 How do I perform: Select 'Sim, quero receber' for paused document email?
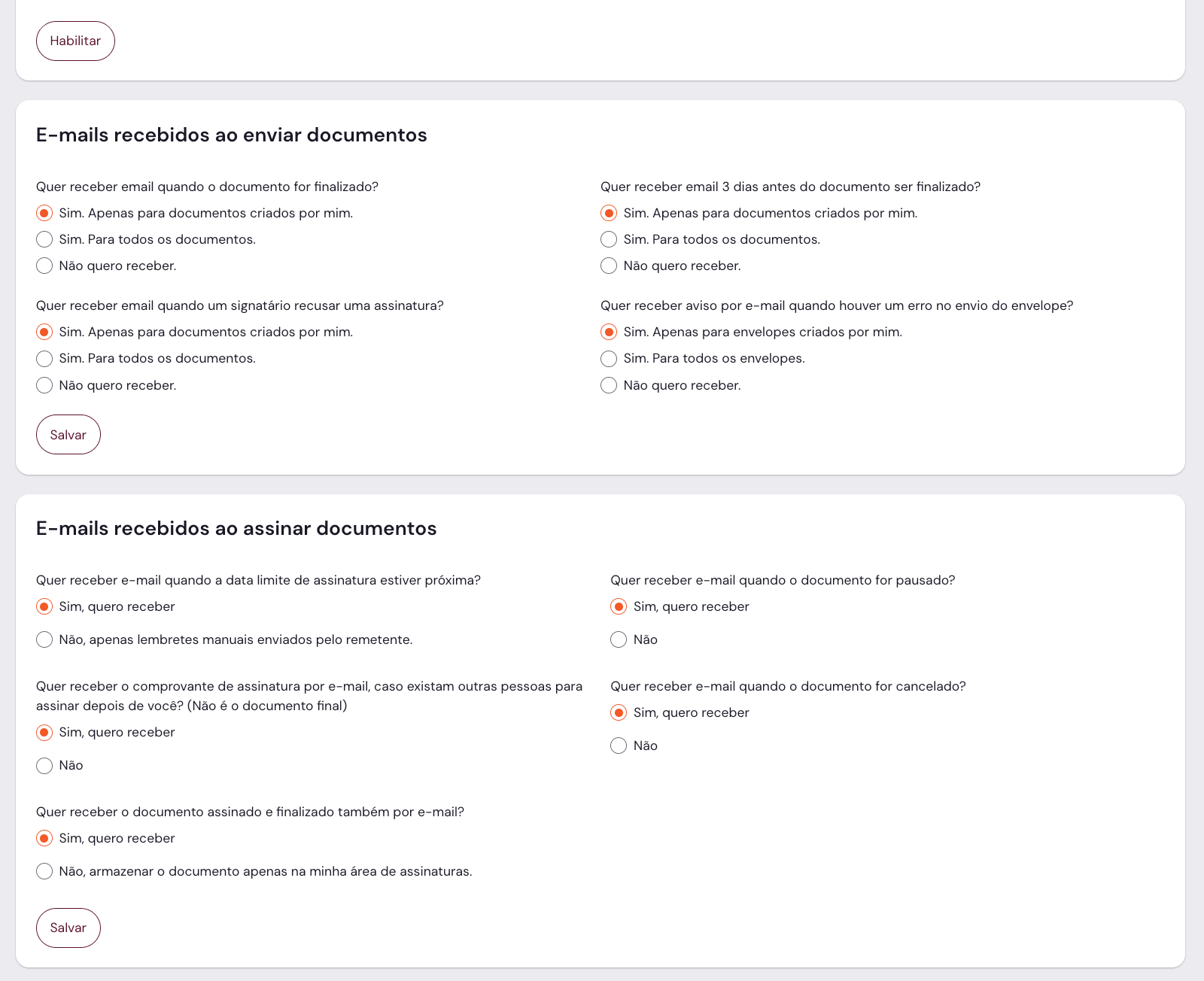619,606
